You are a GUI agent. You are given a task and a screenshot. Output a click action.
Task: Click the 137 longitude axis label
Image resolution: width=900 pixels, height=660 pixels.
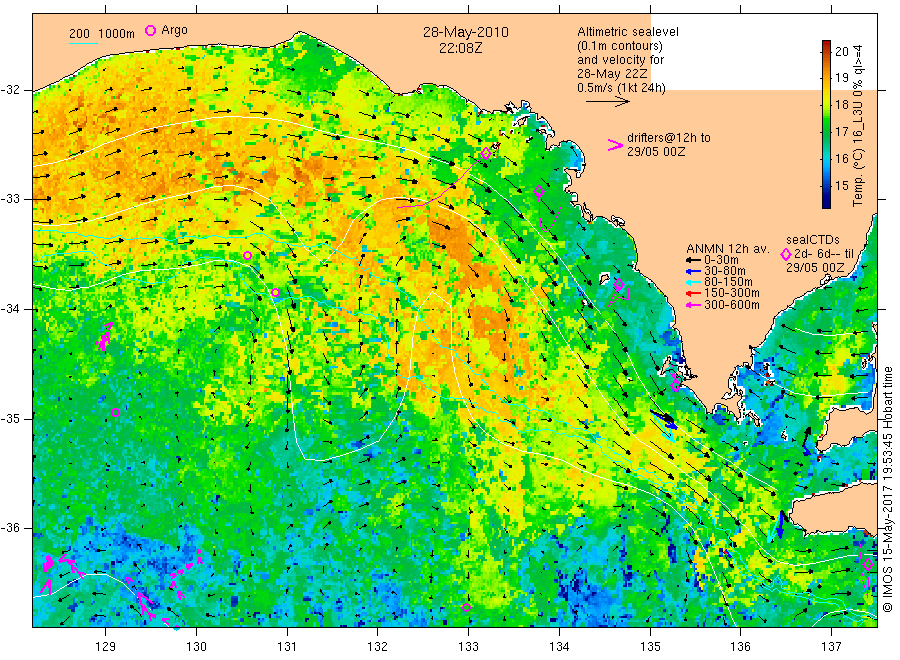point(831,647)
